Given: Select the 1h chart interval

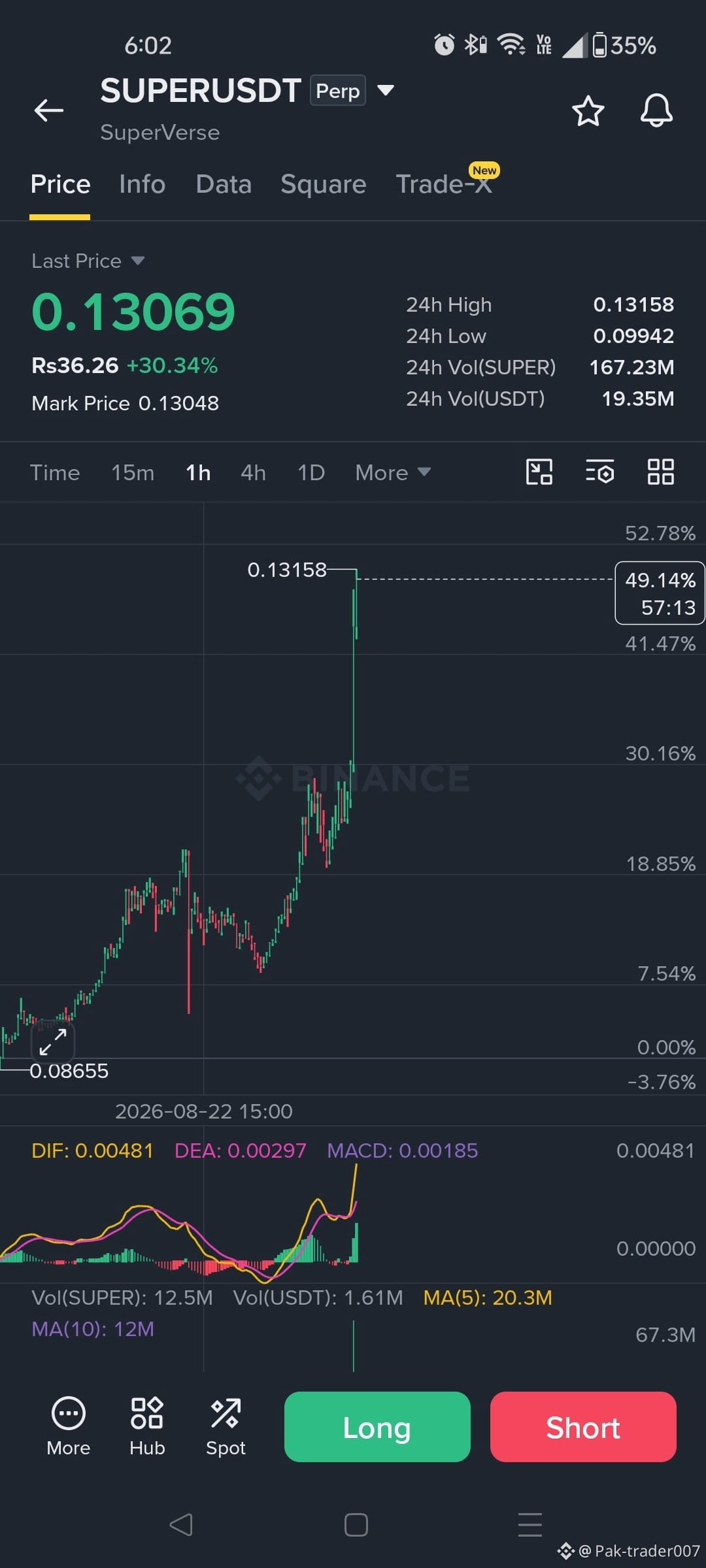Looking at the screenshot, I should (x=198, y=472).
